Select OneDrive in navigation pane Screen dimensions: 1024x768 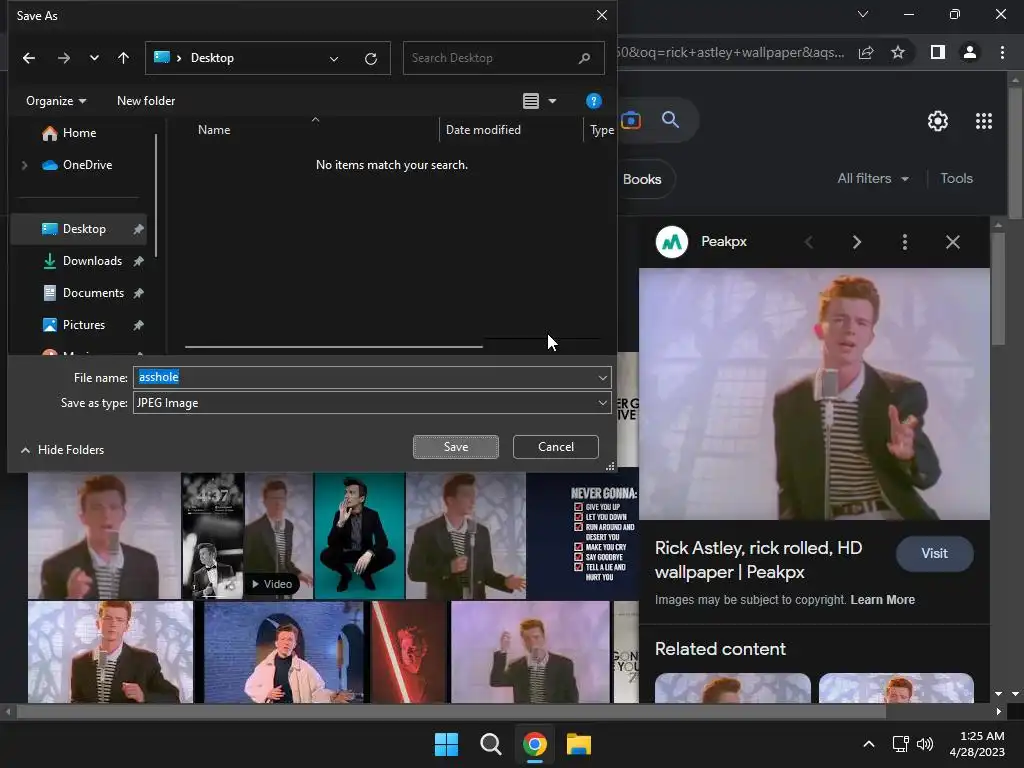point(77,165)
